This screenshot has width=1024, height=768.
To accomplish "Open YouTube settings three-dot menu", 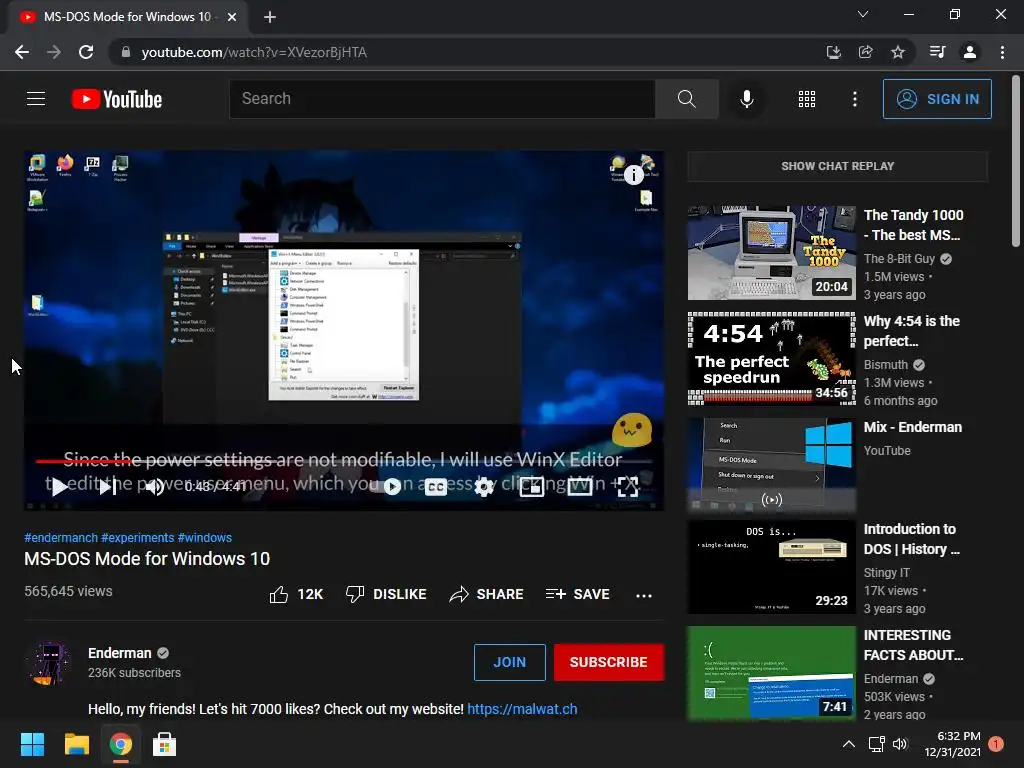I will click(x=854, y=99).
